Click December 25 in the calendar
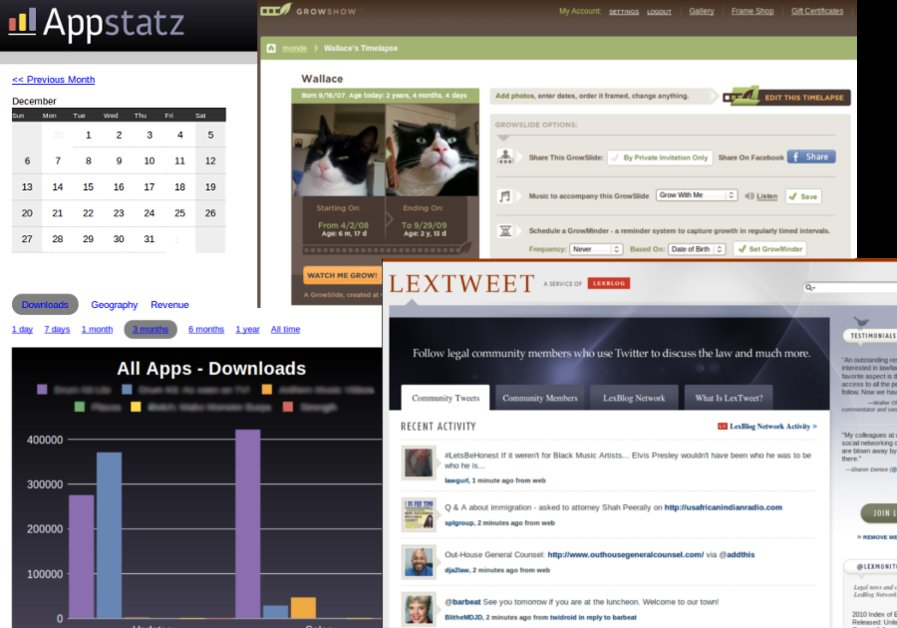Viewport: 897px width, 628px height. (x=180, y=213)
